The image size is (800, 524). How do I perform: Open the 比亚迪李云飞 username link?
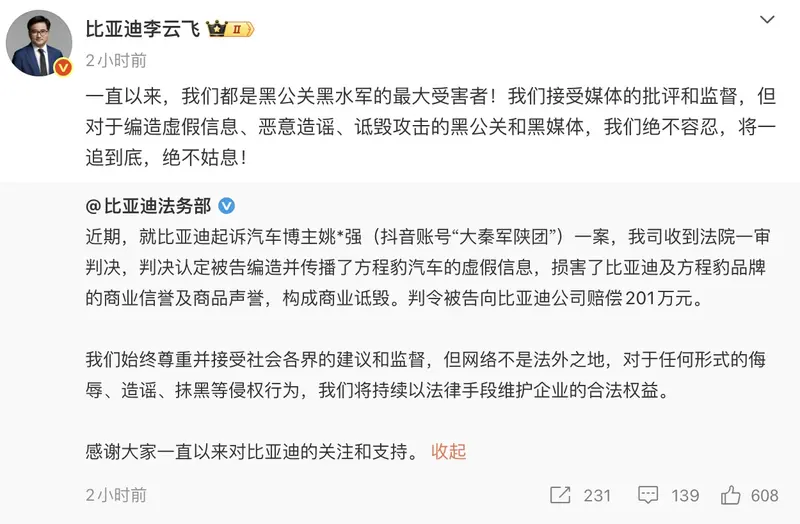pos(144,29)
